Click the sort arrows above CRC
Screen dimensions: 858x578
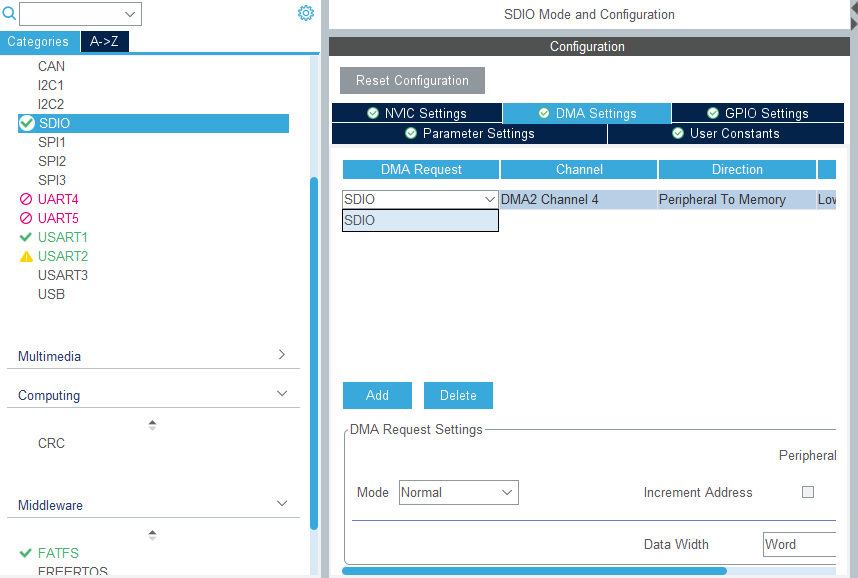(x=153, y=425)
